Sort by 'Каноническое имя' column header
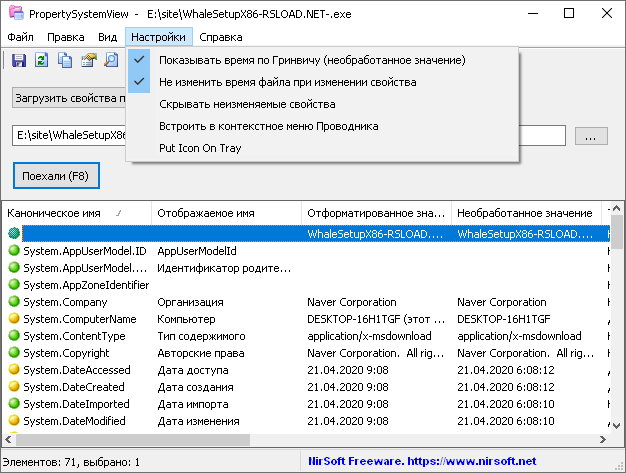626x473 pixels. pos(77,213)
